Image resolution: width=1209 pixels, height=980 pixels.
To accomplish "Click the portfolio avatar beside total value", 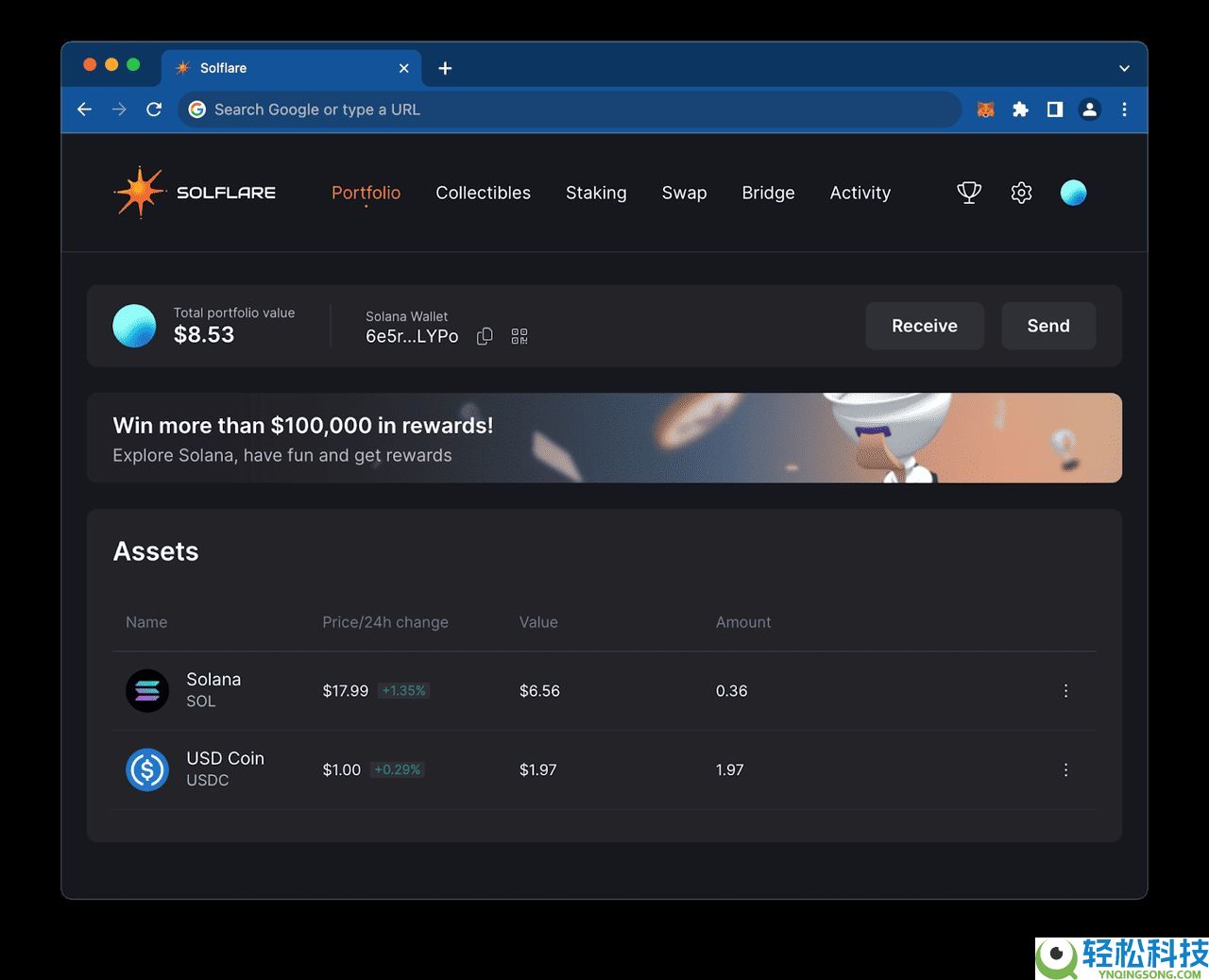I will [134, 326].
